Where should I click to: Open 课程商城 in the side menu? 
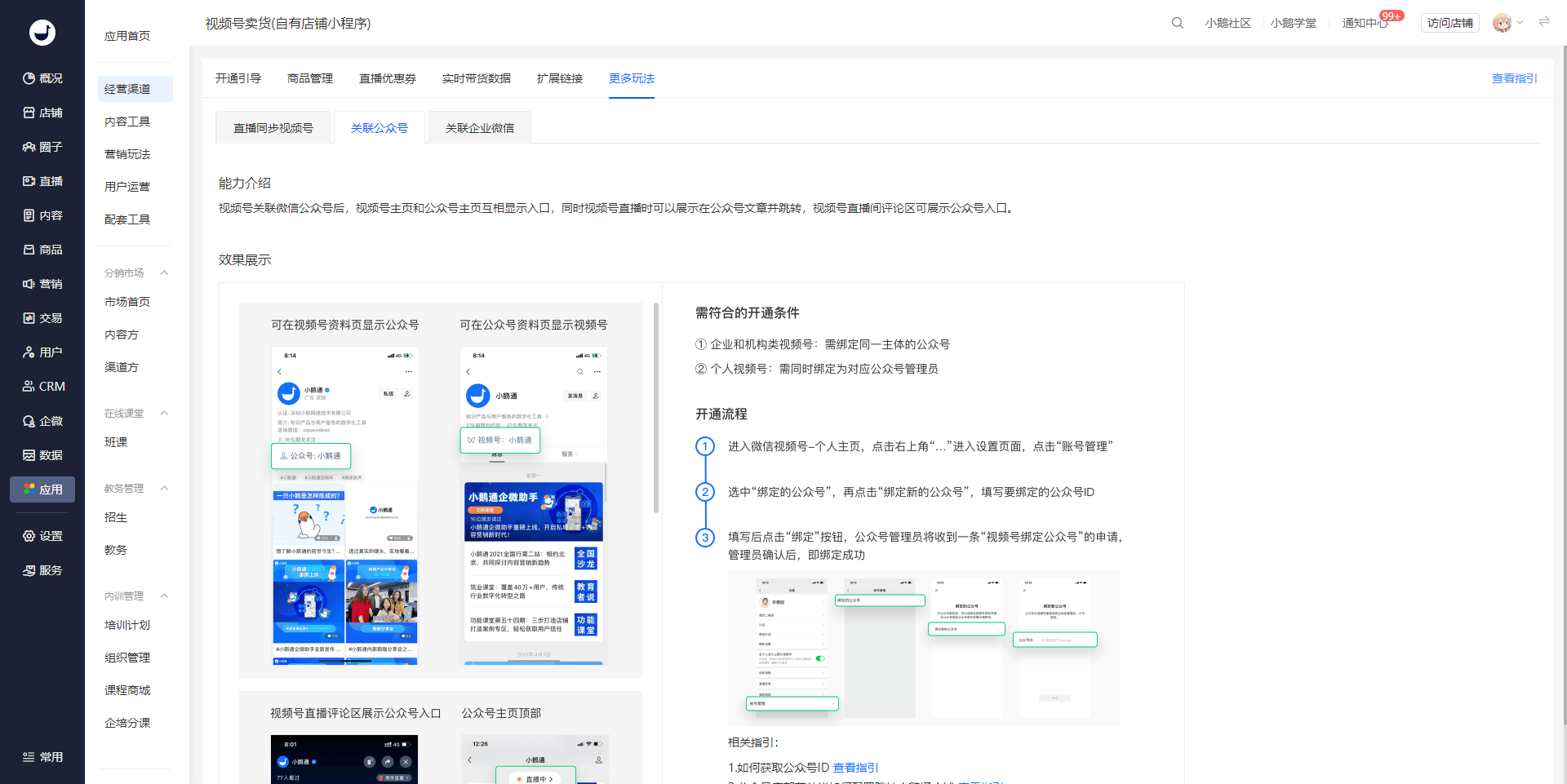pyautogui.click(x=127, y=690)
